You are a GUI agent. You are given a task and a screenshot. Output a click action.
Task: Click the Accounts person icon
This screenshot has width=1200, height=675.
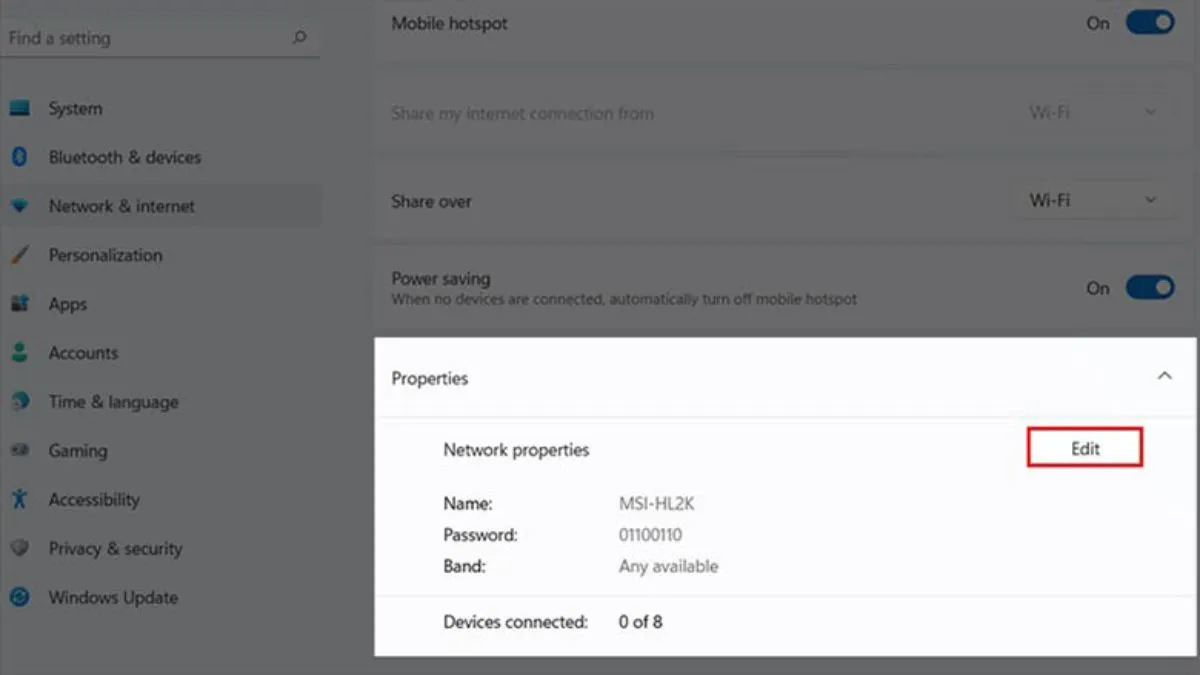point(19,353)
